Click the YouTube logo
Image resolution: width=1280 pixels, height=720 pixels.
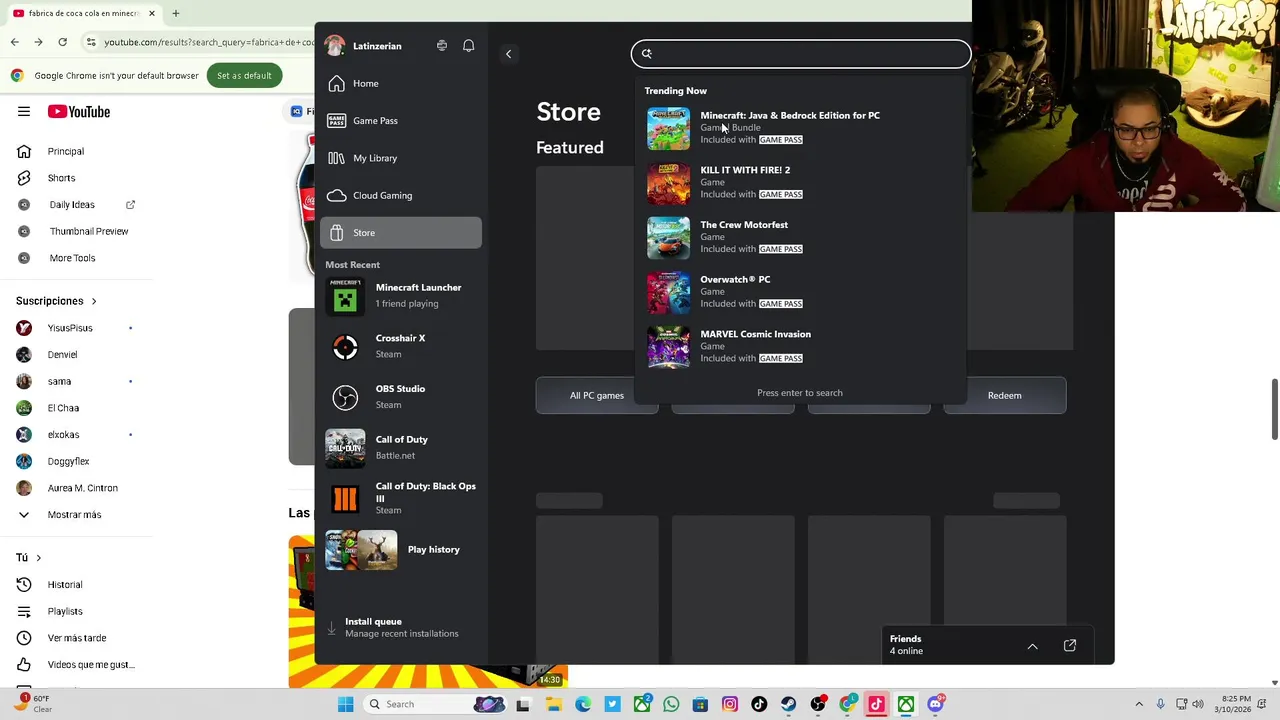[x=78, y=112]
